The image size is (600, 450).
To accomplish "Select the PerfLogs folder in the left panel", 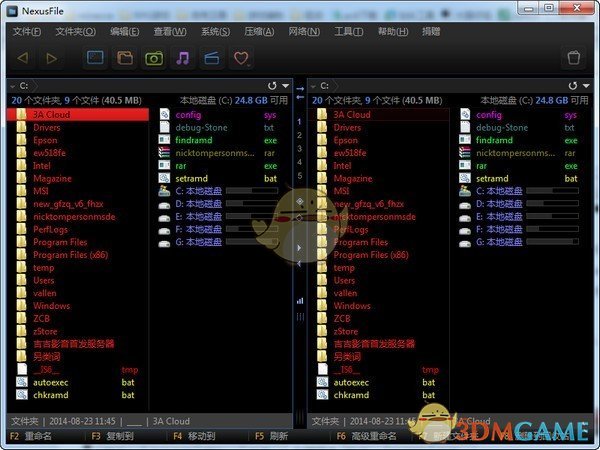I will 51,230.
